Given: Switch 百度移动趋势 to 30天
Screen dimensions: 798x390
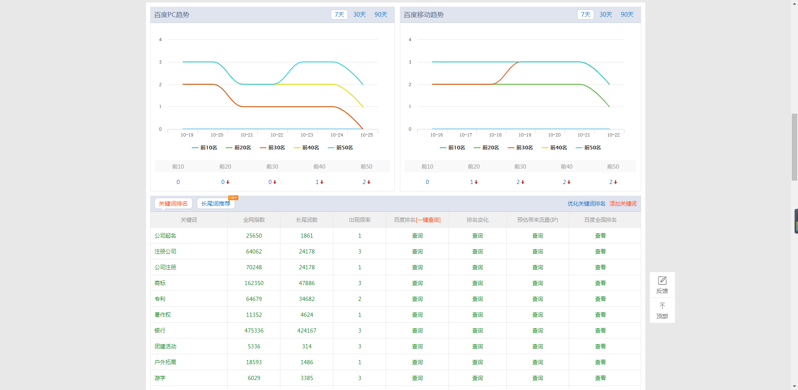Looking at the screenshot, I should pos(606,15).
